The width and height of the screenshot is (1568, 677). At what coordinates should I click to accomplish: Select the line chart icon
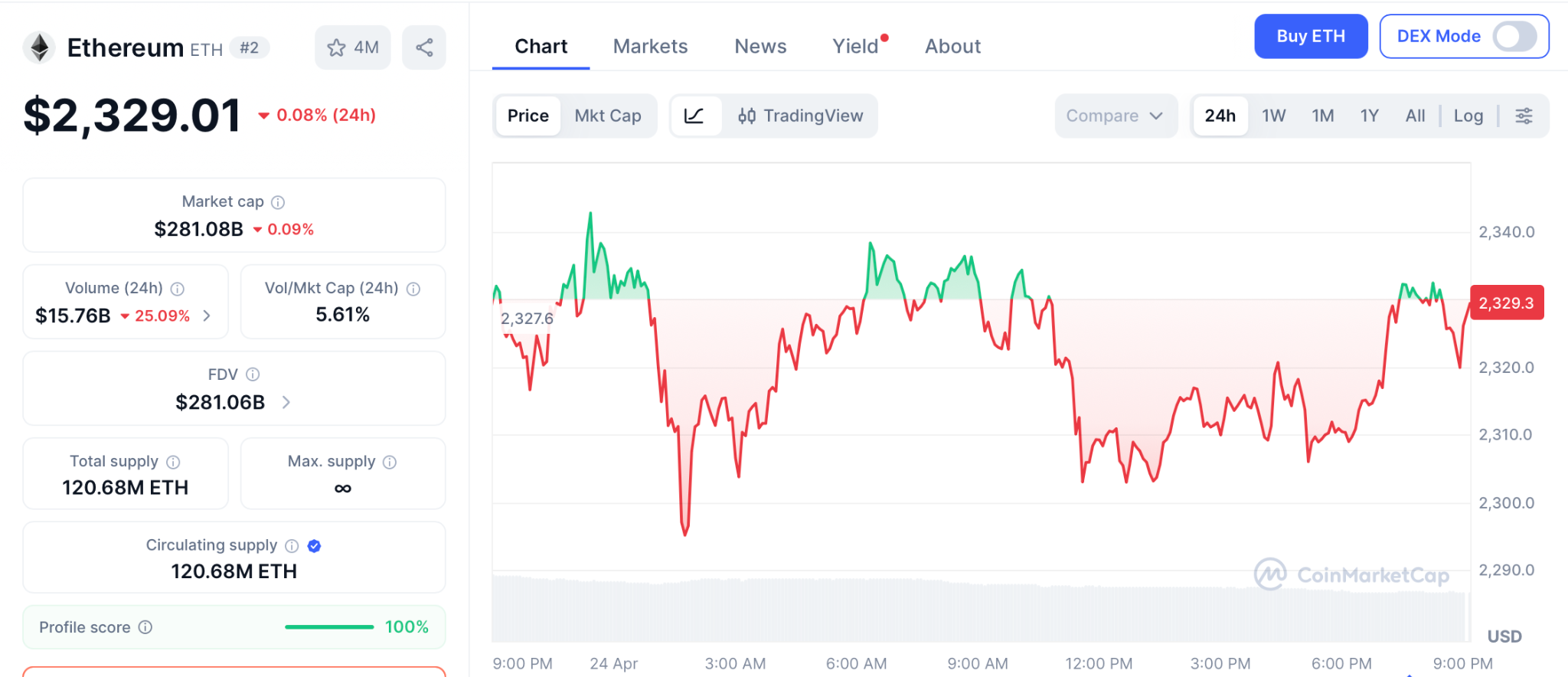[694, 116]
